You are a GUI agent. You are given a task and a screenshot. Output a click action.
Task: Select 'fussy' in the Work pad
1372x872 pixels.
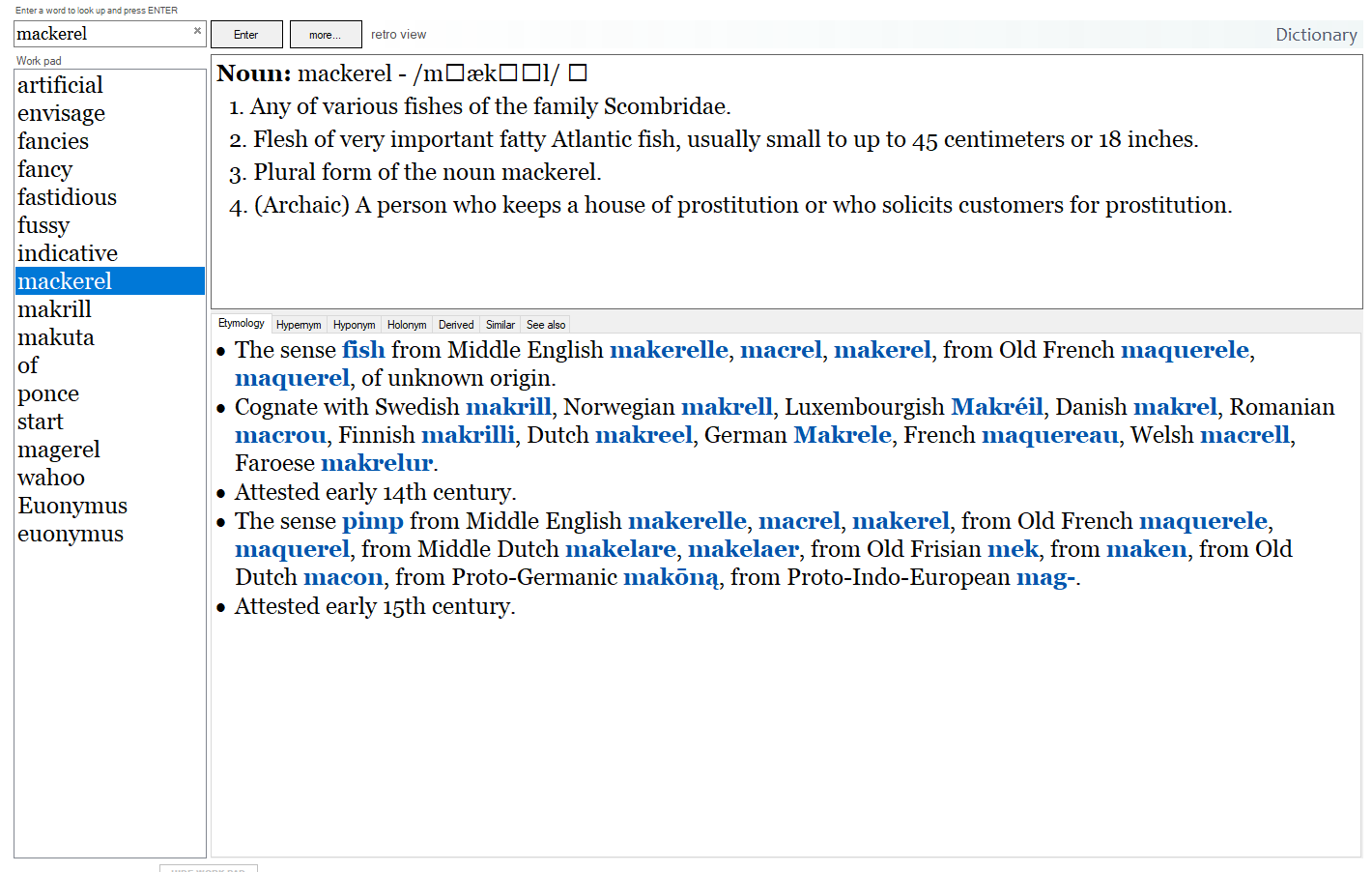coord(110,225)
